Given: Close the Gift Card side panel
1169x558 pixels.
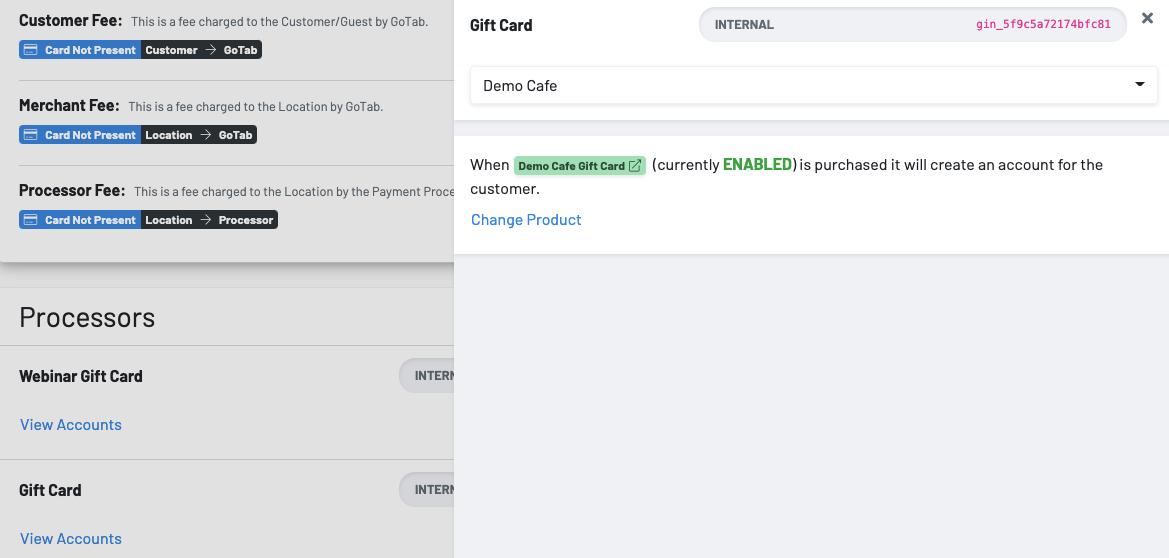Looking at the screenshot, I should pos(1147,17).
